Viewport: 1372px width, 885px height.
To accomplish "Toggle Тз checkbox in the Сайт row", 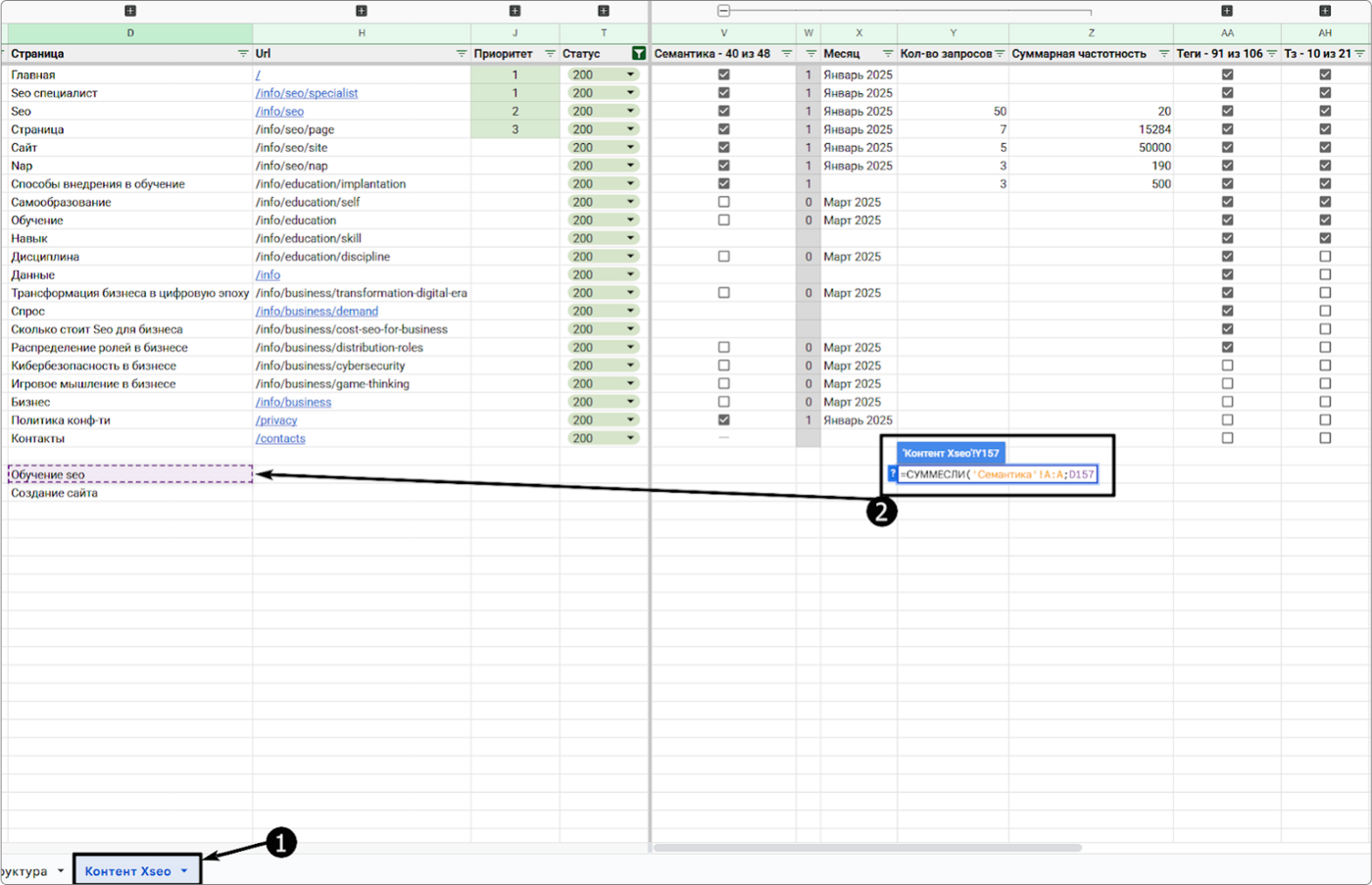I will (x=1325, y=148).
